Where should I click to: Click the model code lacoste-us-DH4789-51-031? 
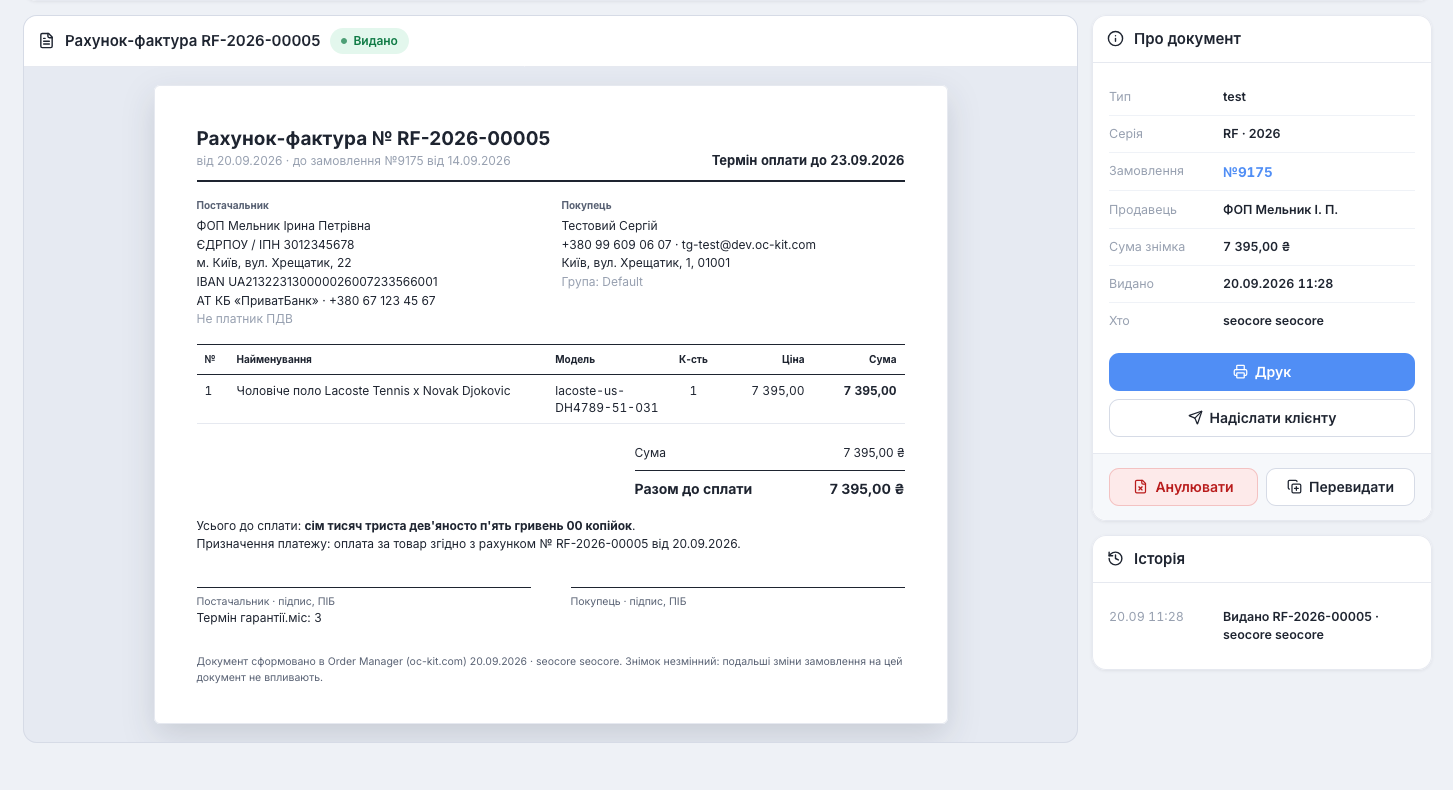pyautogui.click(x=607, y=399)
